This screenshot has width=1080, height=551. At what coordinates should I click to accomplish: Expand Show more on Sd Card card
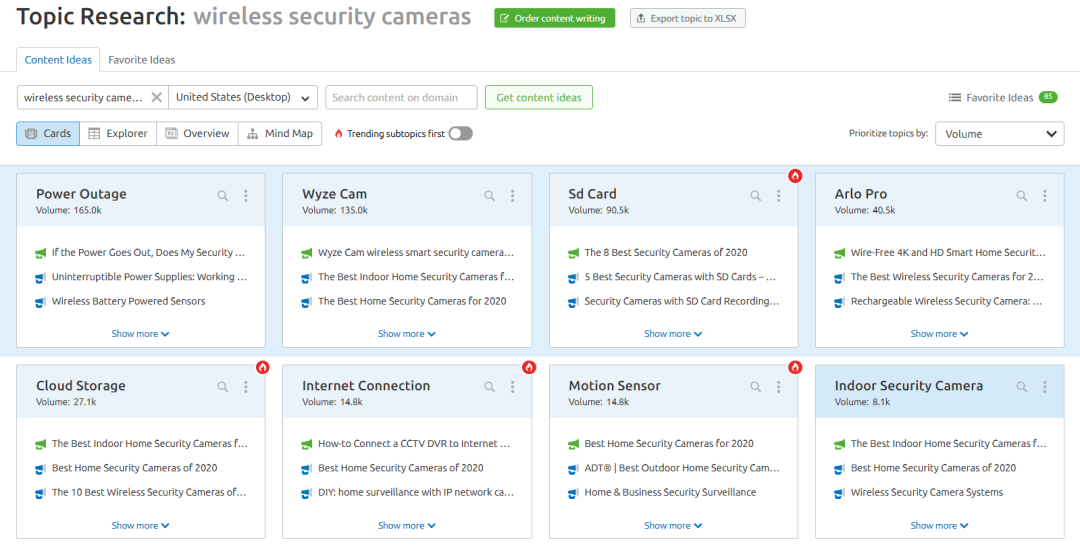coord(673,334)
